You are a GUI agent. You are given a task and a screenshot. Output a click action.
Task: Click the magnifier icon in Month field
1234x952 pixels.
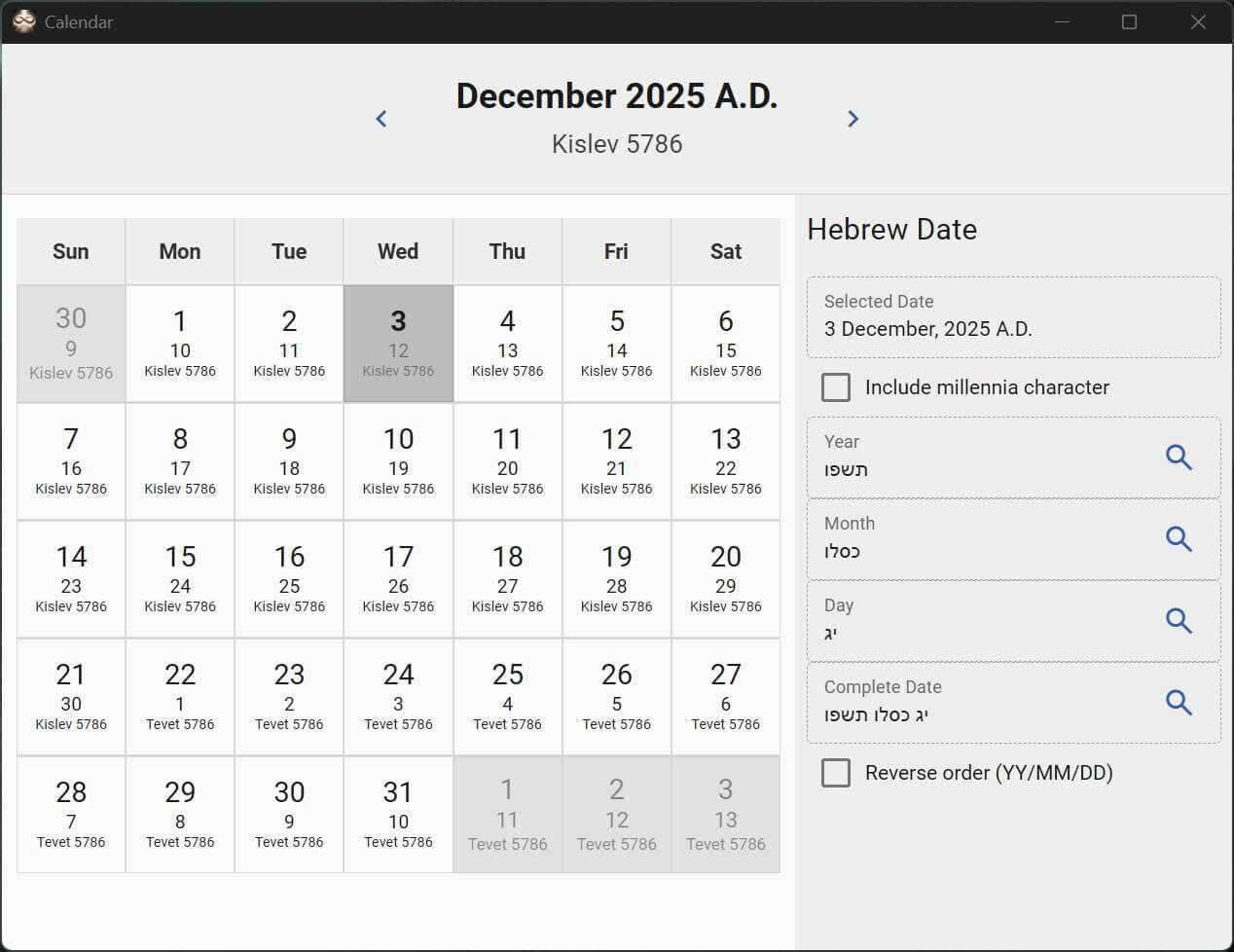(1179, 538)
